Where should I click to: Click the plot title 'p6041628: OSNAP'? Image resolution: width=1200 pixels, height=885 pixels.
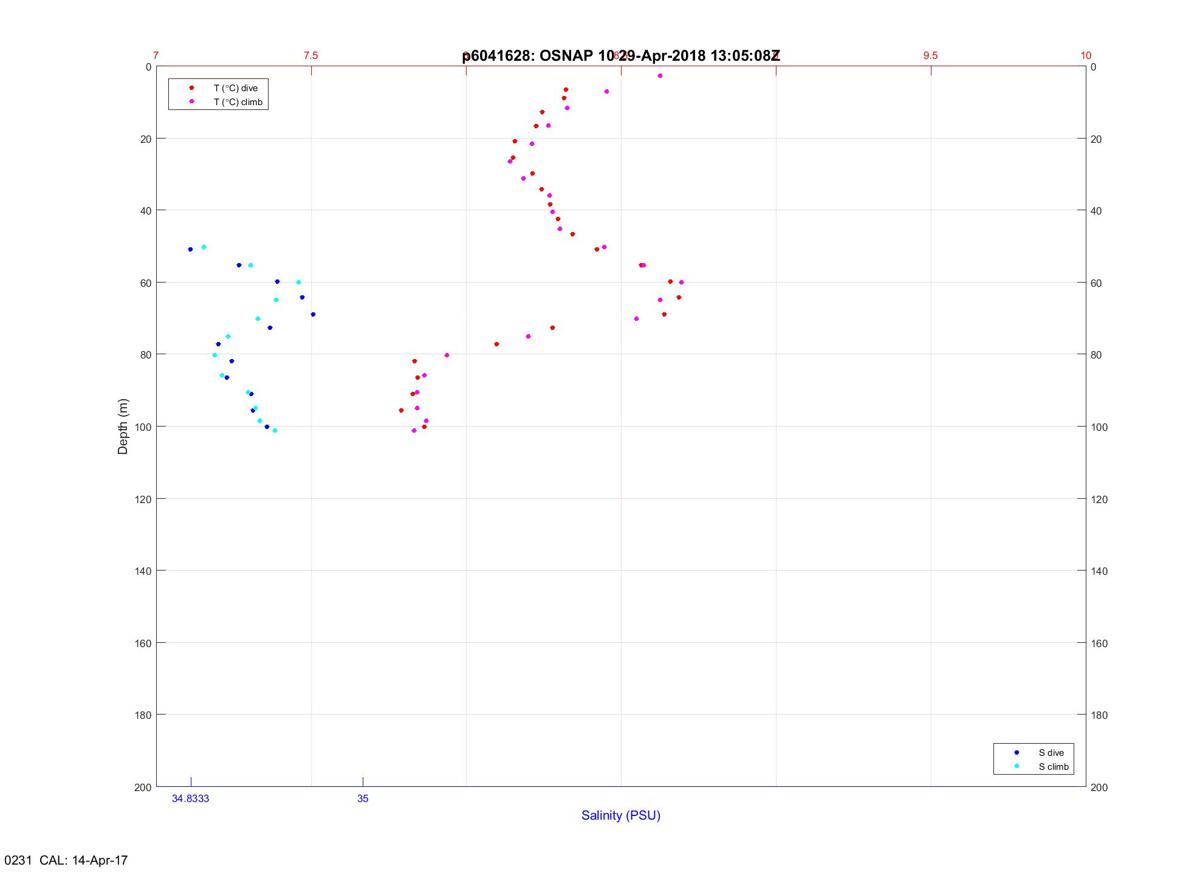[x=527, y=56]
